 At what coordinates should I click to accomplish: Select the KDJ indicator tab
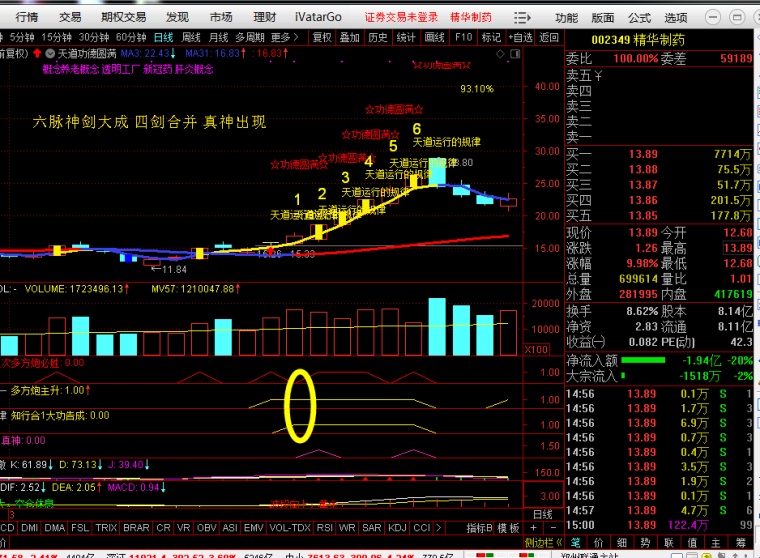click(x=396, y=527)
